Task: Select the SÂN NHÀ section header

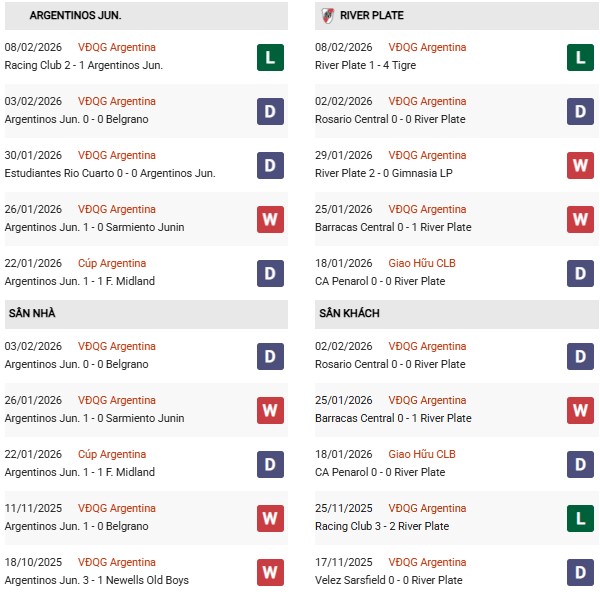Action: pyautogui.click(x=32, y=314)
